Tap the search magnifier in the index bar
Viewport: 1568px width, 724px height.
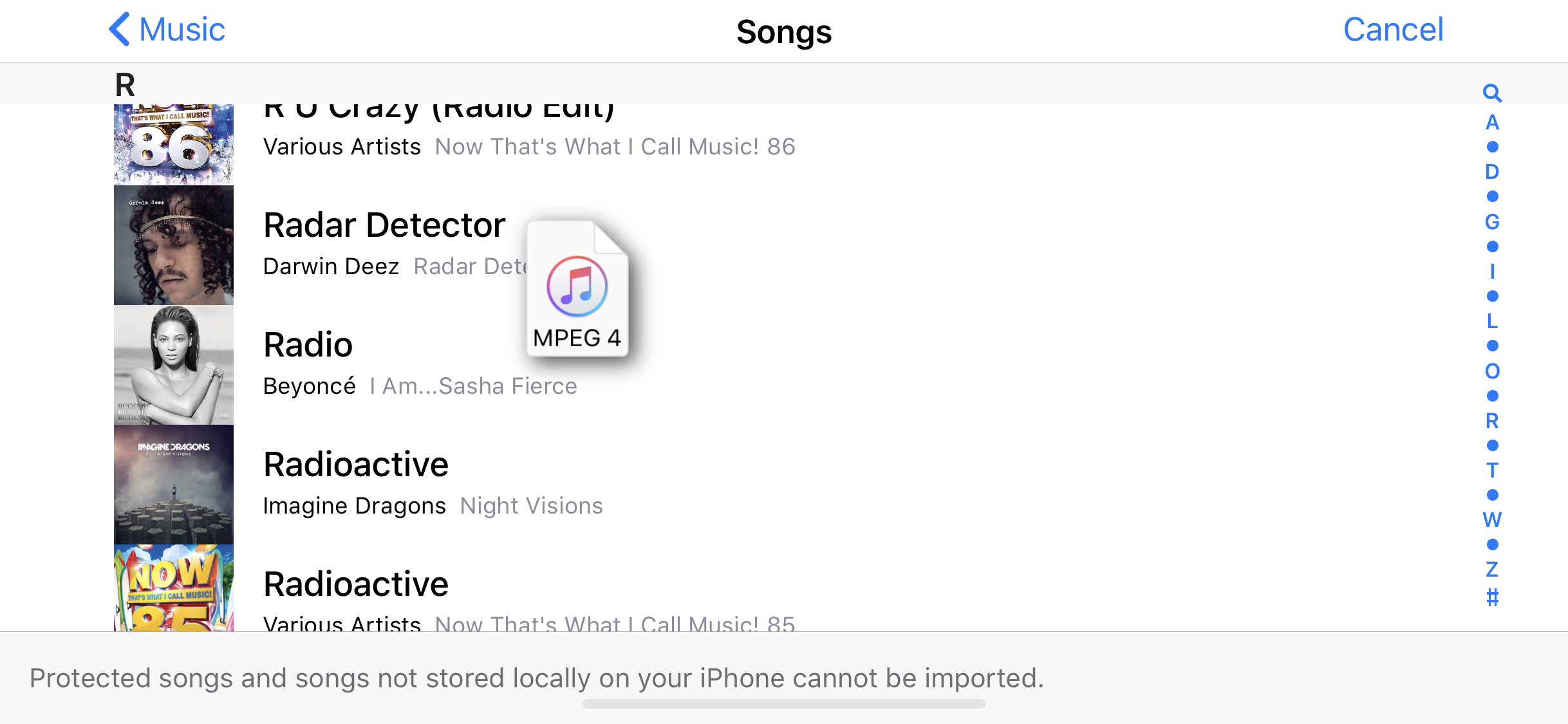pyautogui.click(x=1492, y=93)
